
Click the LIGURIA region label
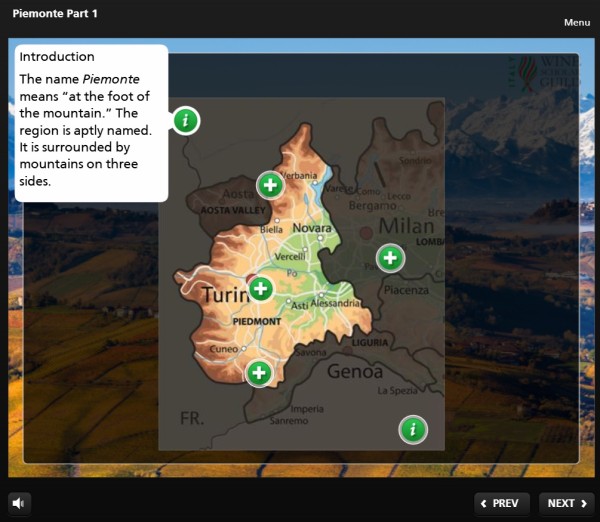coord(370,343)
